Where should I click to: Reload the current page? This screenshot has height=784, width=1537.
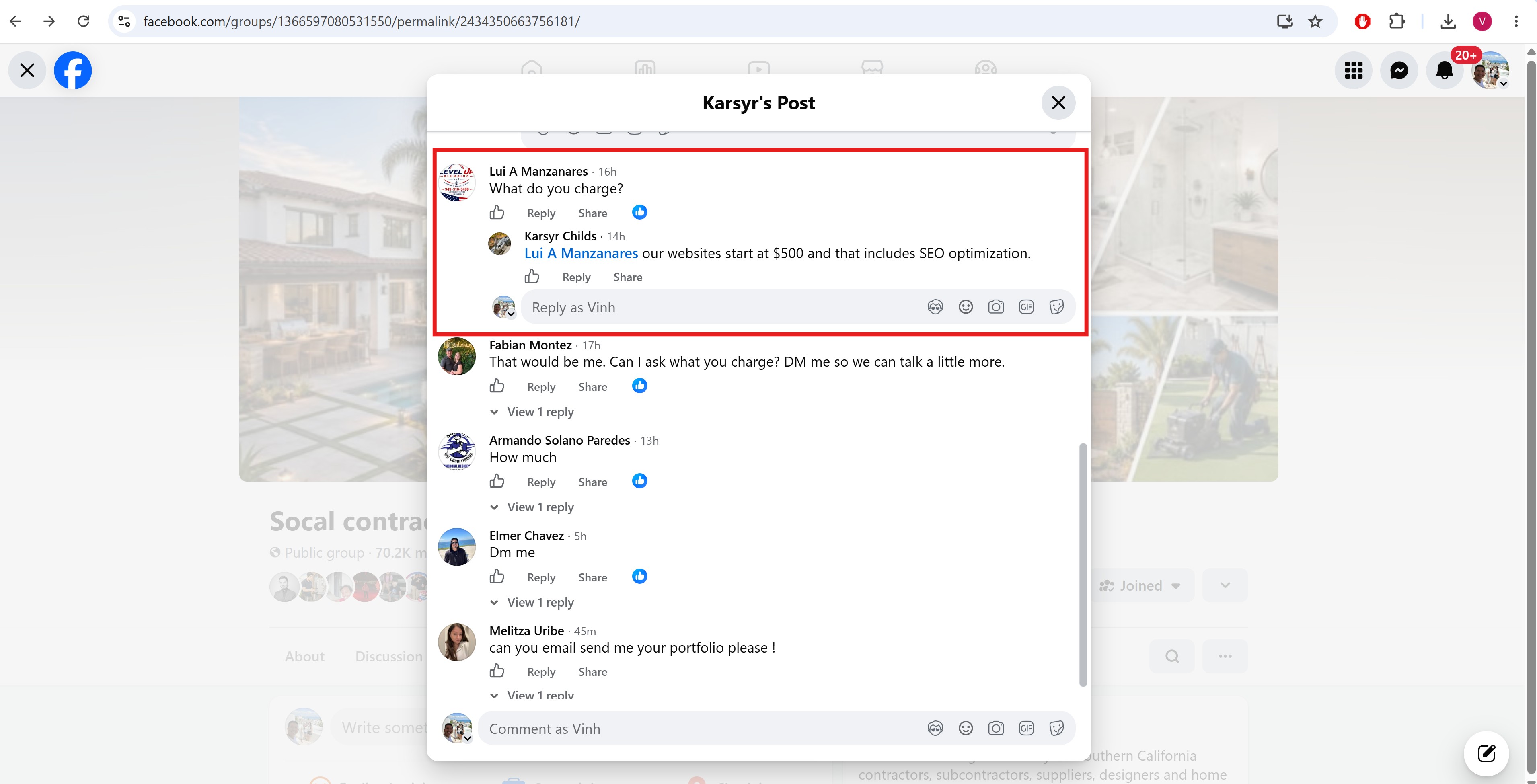84,21
